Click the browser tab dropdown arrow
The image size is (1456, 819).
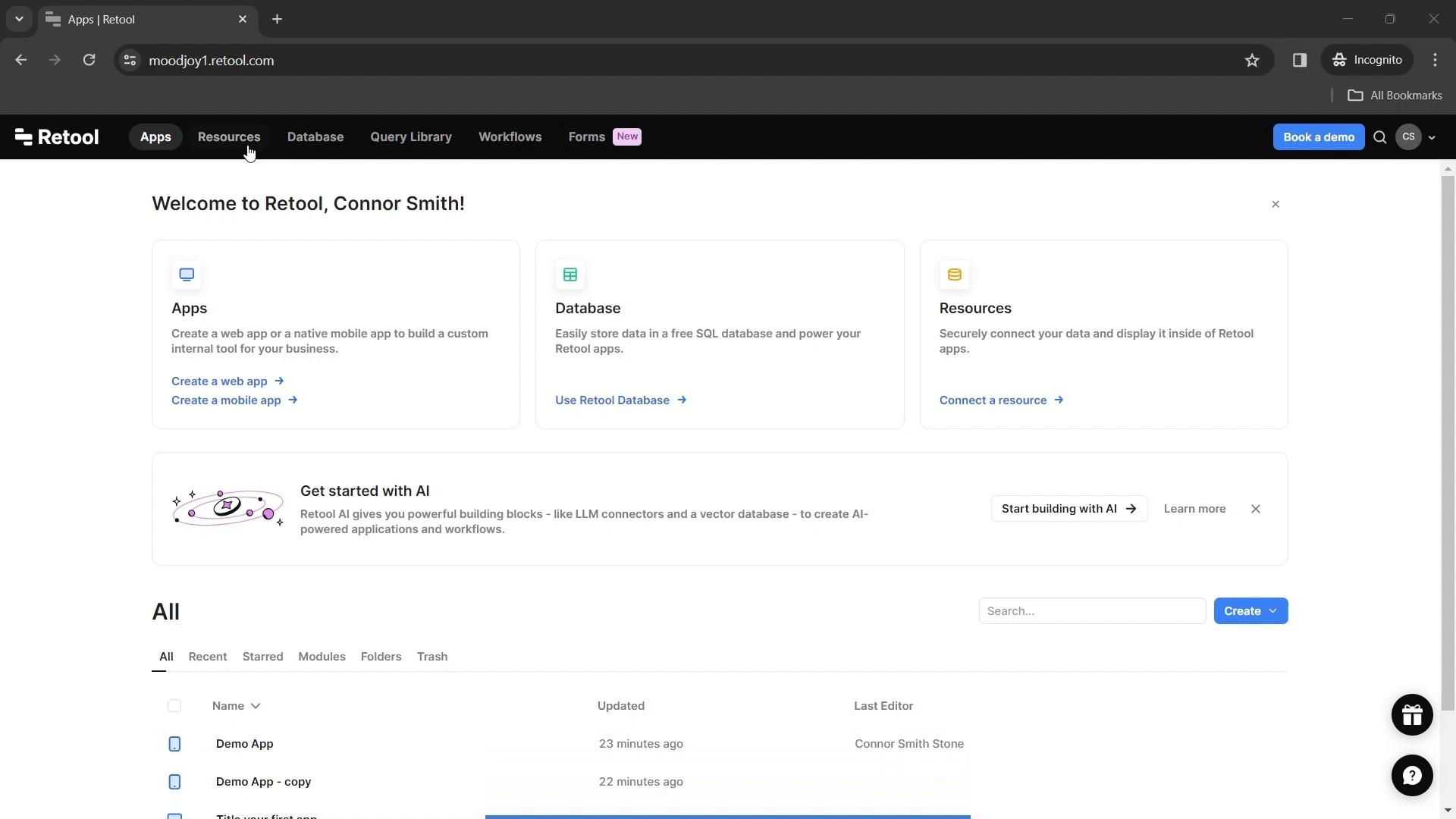[x=19, y=19]
